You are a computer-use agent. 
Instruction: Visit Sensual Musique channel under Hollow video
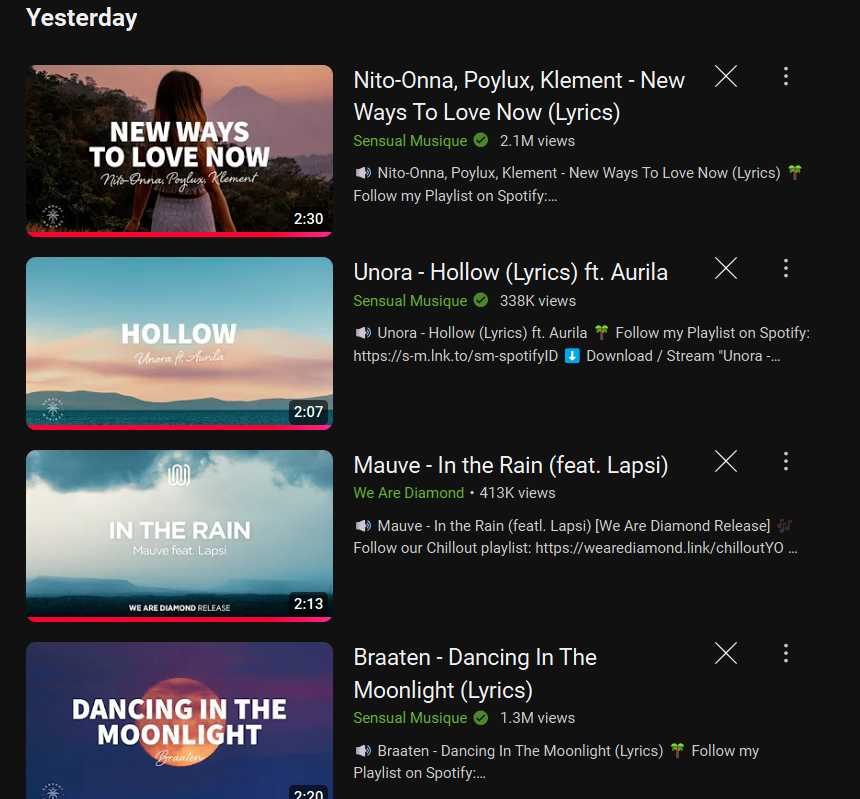(x=410, y=301)
